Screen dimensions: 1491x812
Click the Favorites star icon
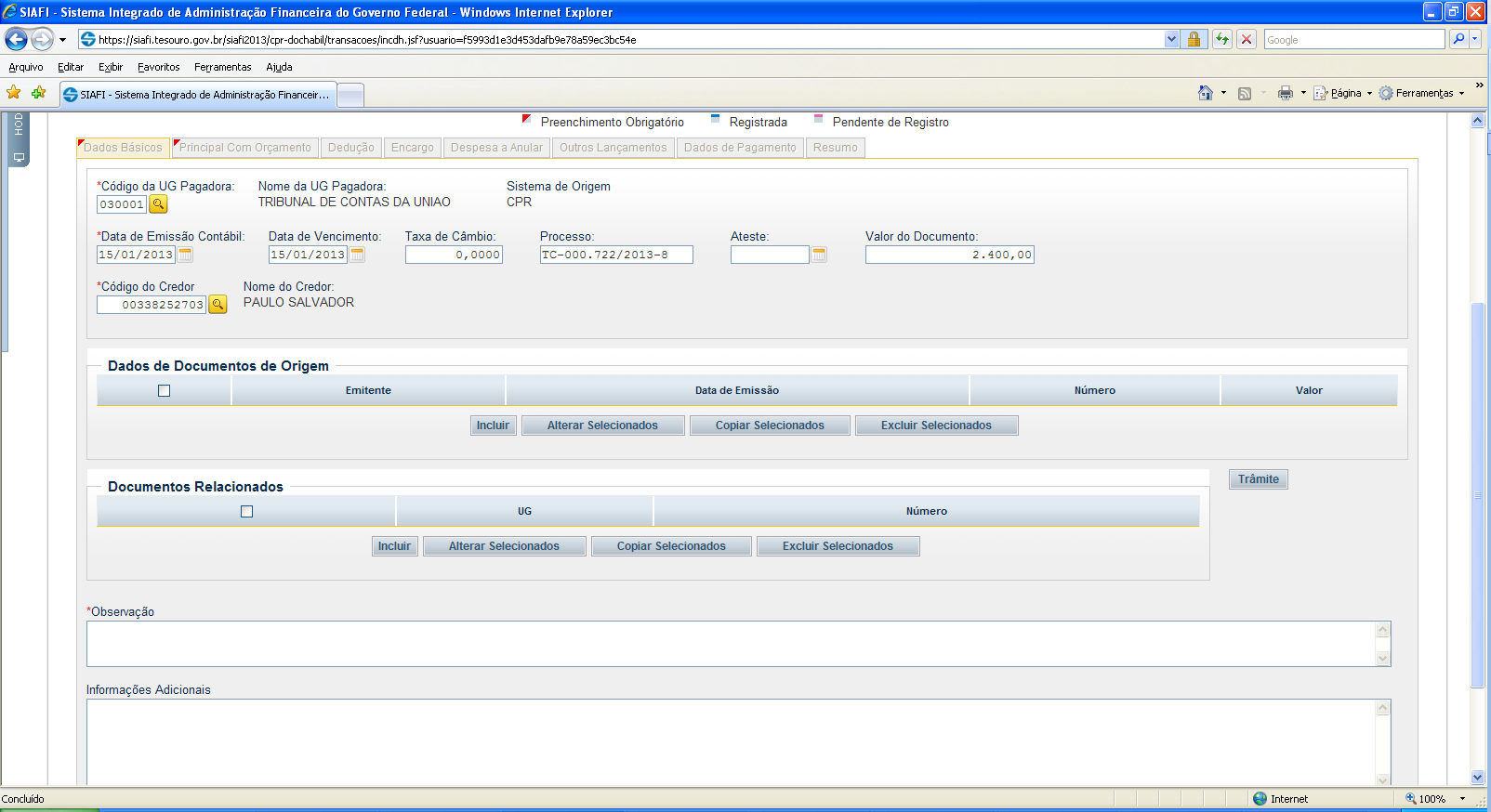[14, 93]
